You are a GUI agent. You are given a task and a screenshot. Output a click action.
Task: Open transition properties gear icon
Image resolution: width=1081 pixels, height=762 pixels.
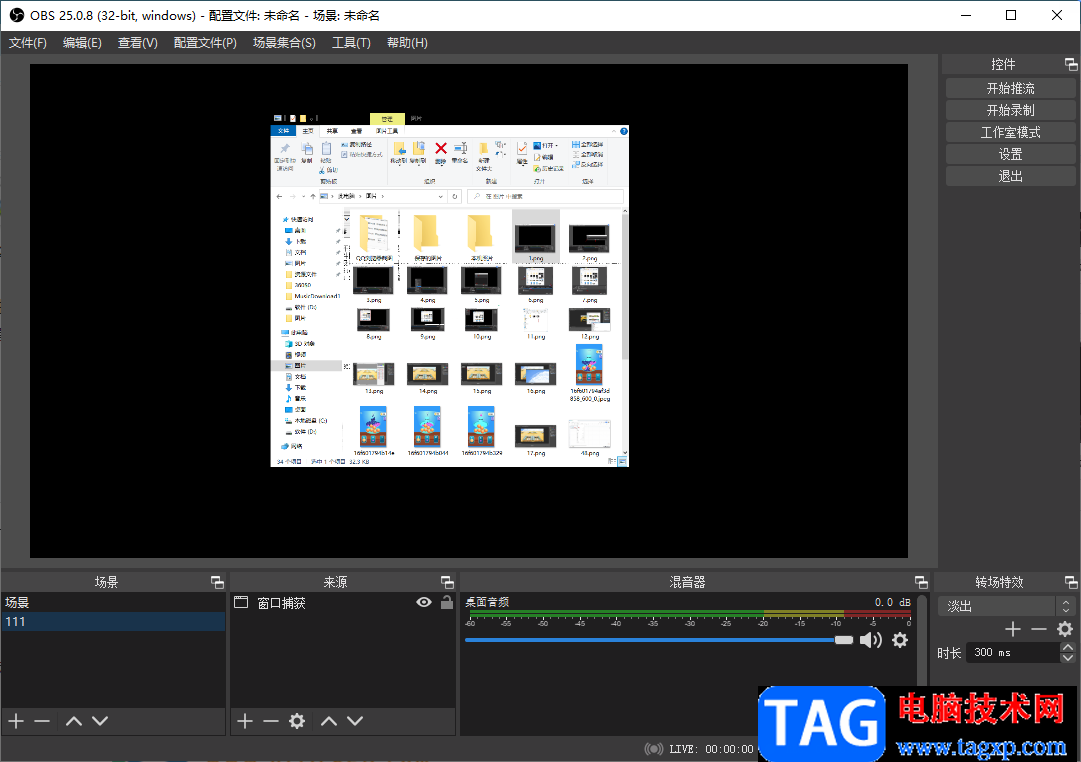point(1065,629)
